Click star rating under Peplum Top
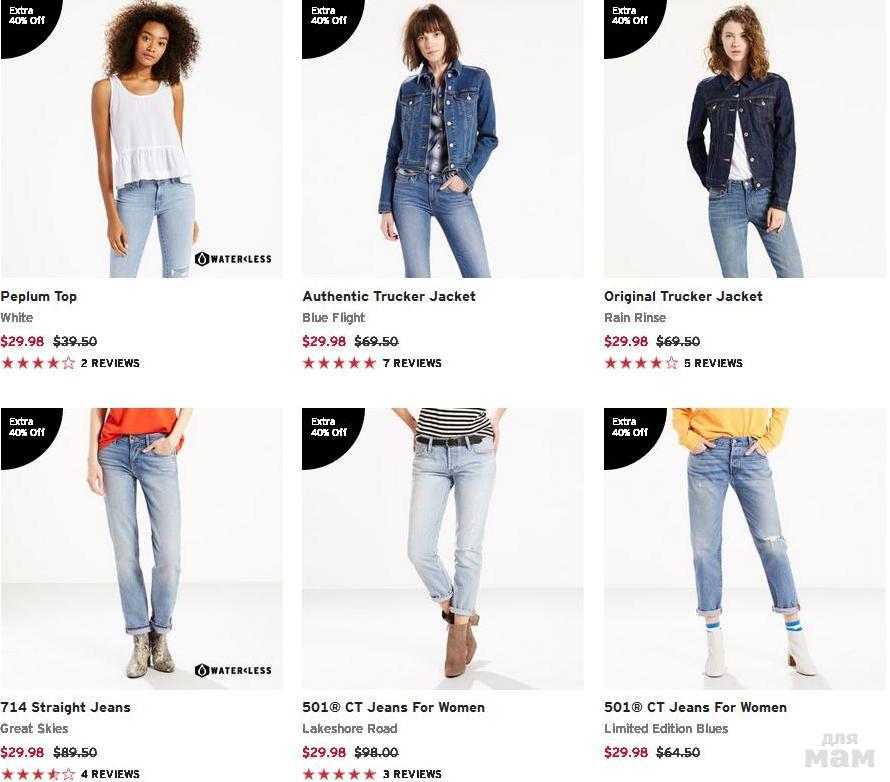This screenshot has width=890, height=782. click(x=38, y=363)
